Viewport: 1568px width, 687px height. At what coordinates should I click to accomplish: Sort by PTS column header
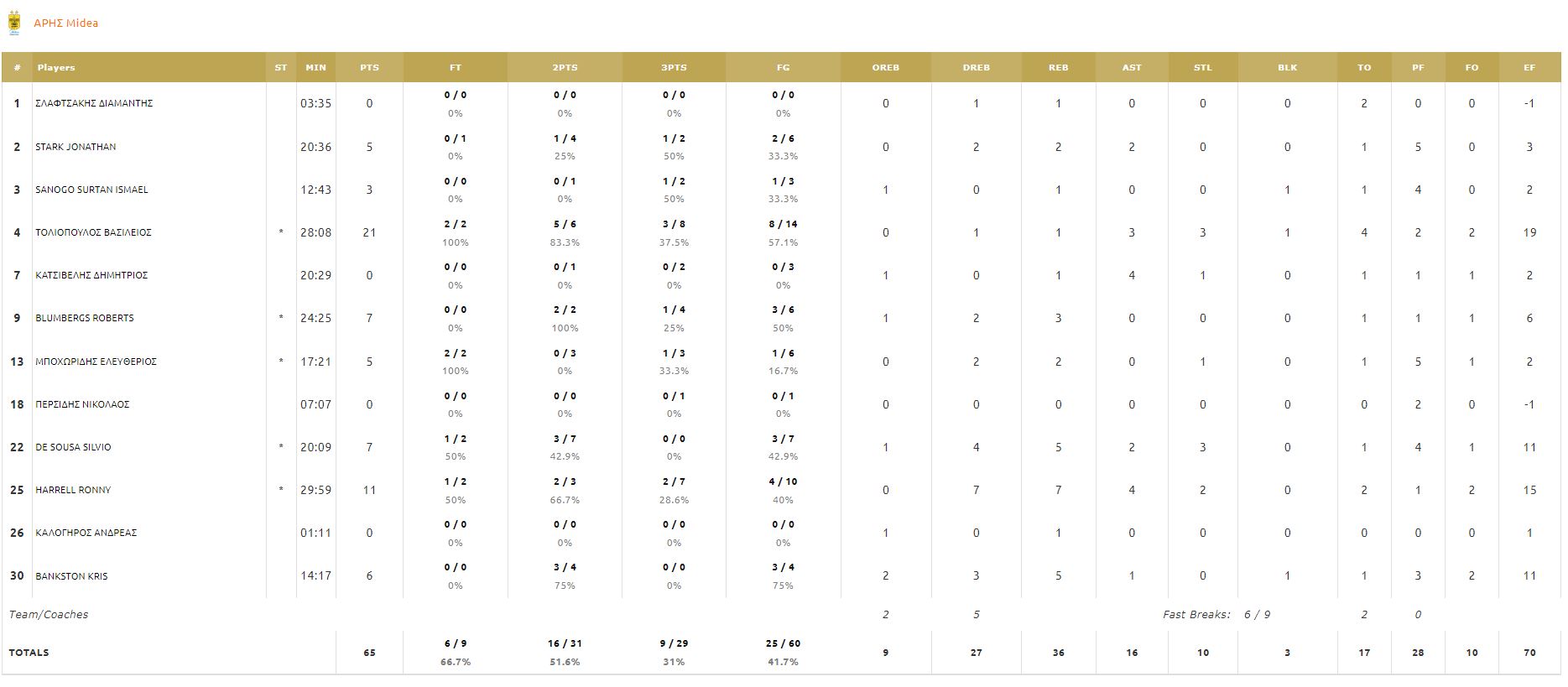click(369, 67)
